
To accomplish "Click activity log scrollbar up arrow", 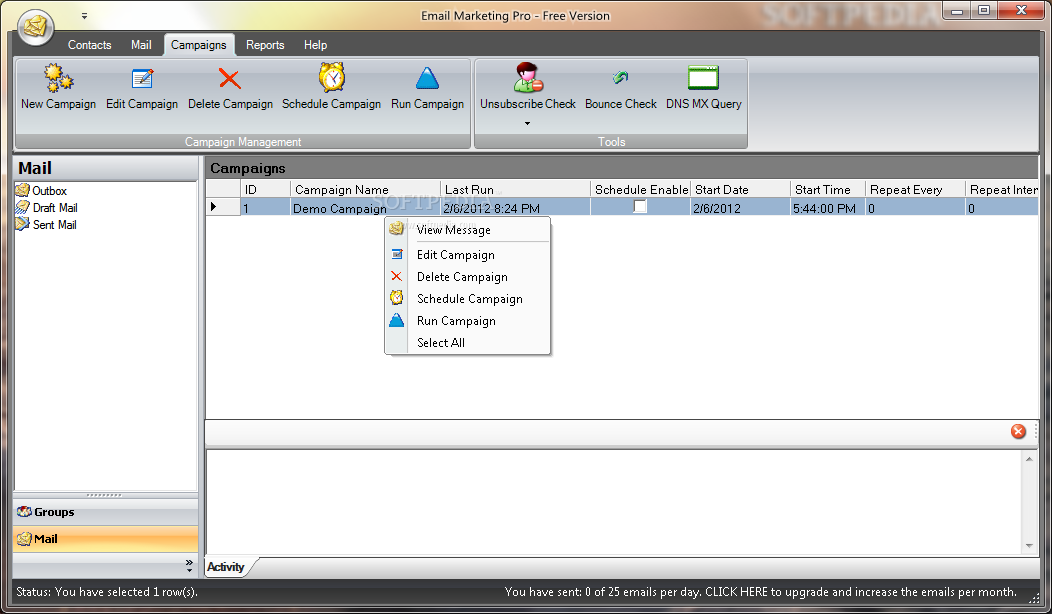I will (1029, 459).
